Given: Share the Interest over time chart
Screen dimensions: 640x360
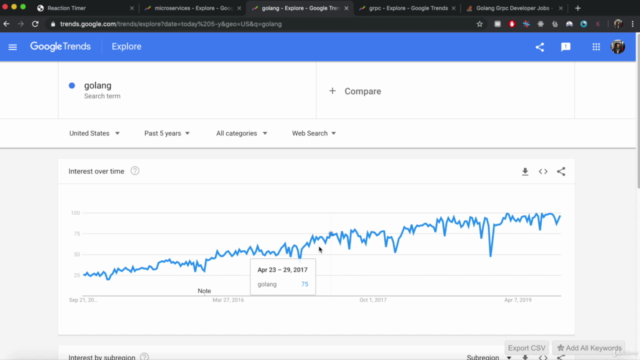Looking at the screenshot, I should [561, 171].
